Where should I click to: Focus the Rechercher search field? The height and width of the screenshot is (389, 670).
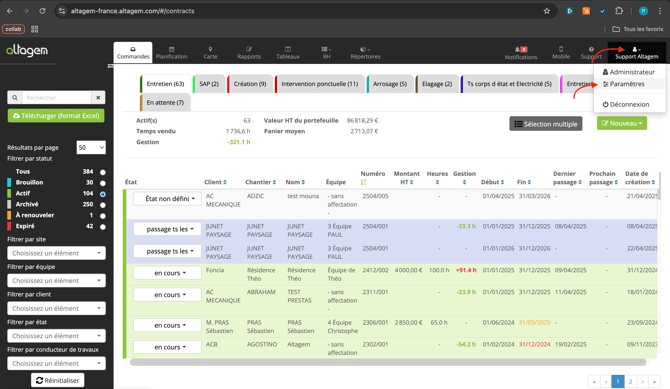[57, 97]
